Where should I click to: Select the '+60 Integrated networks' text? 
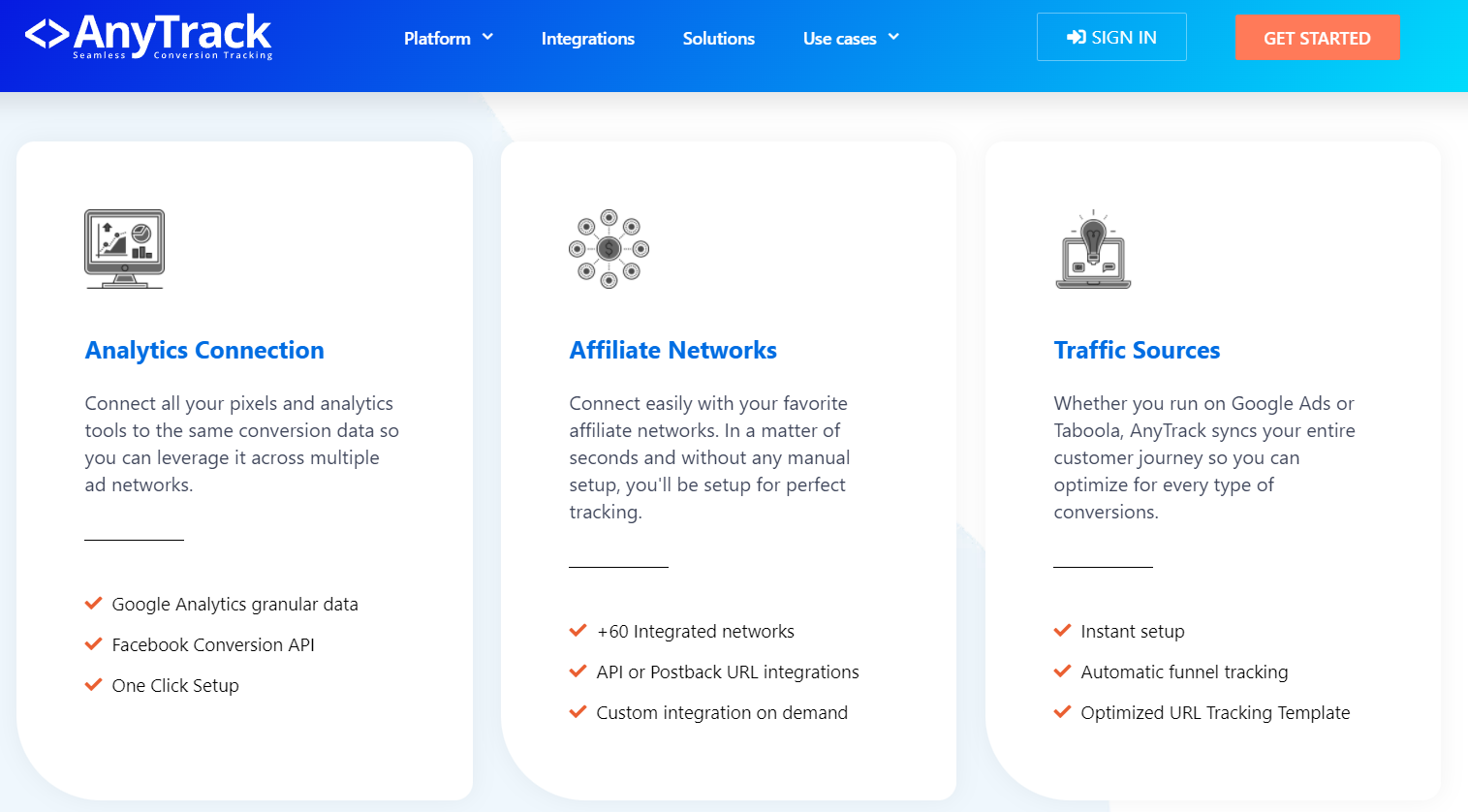696,631
